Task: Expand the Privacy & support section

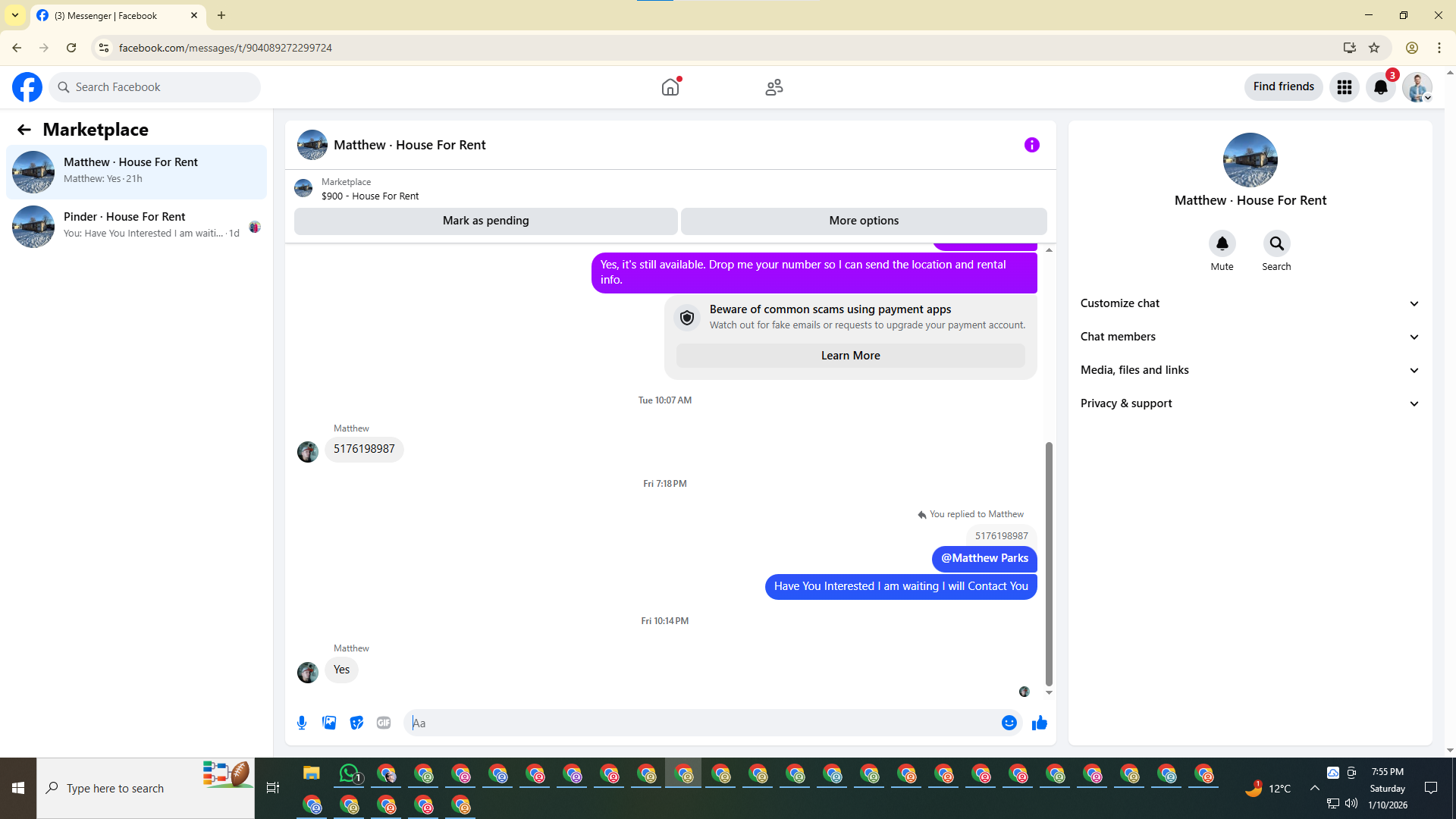Action: coord(1250,403)
